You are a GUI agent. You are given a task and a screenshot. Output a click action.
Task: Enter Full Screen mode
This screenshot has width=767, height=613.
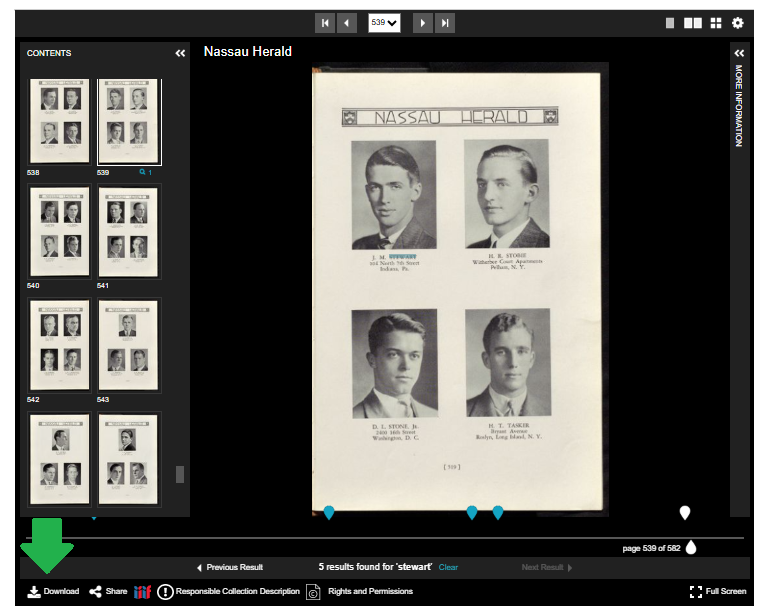(x=718, y=591)
